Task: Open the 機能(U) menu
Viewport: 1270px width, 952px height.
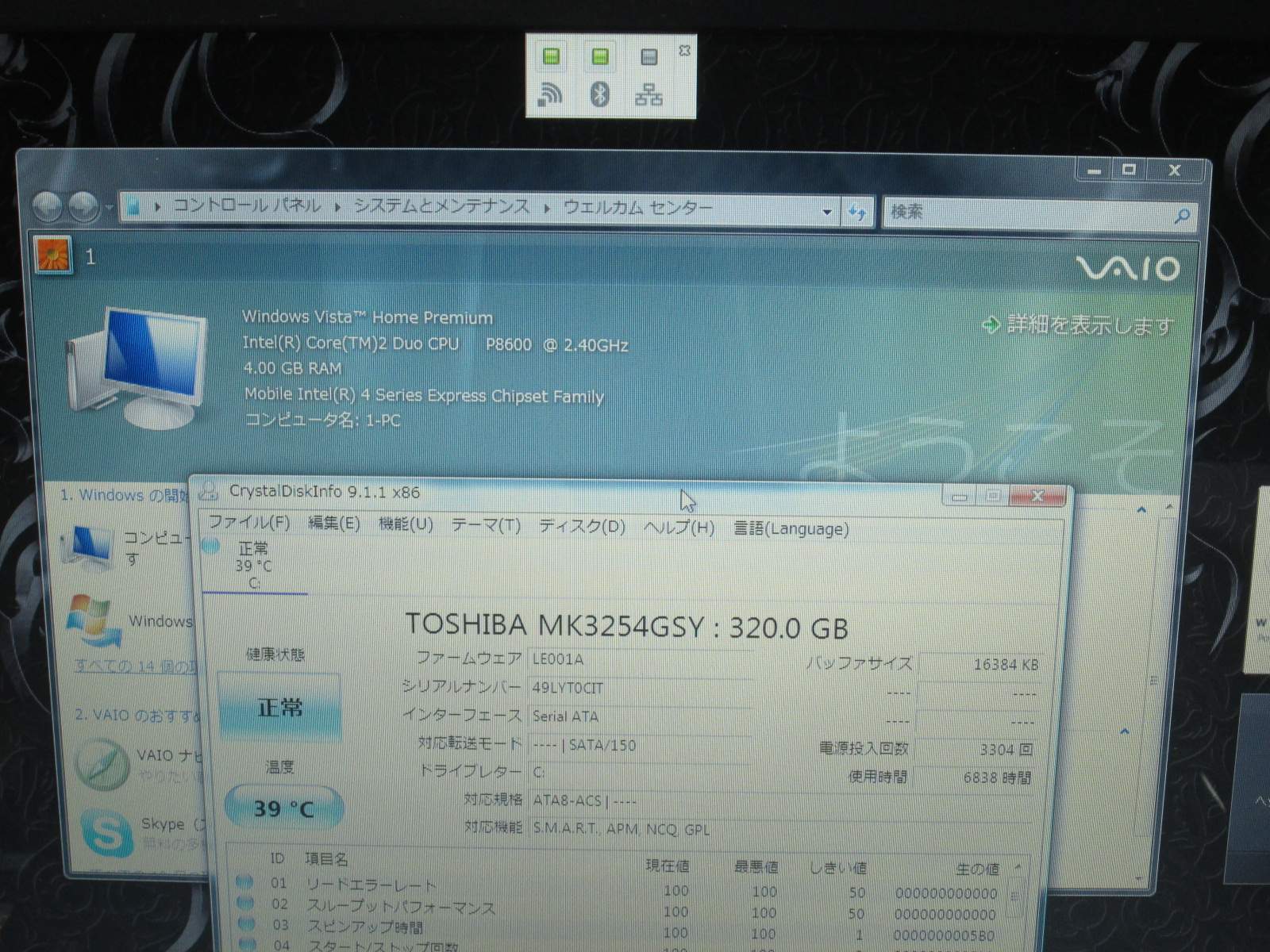Action: click(406, 524)
